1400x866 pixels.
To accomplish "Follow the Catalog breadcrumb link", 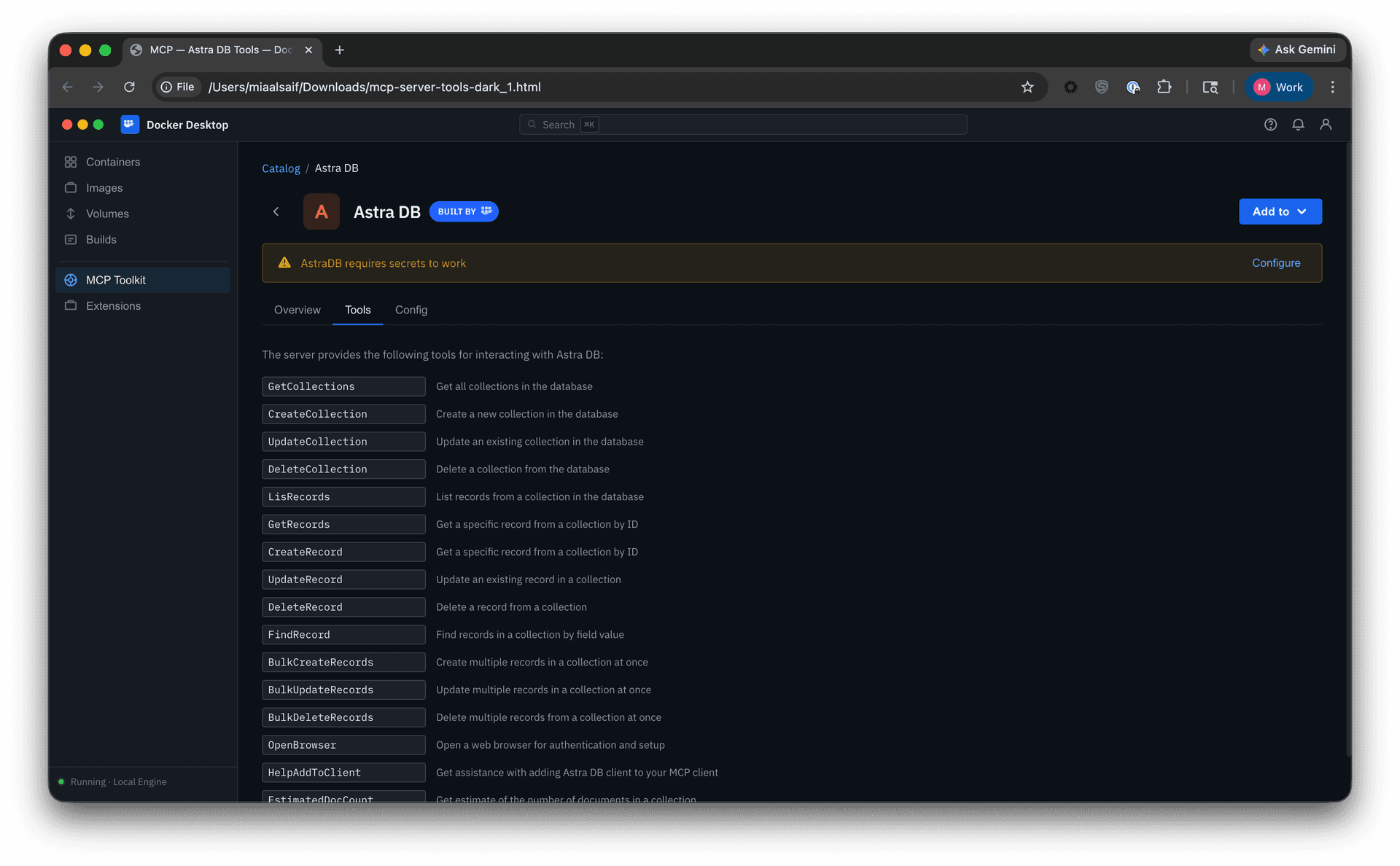I will point(281,168).
